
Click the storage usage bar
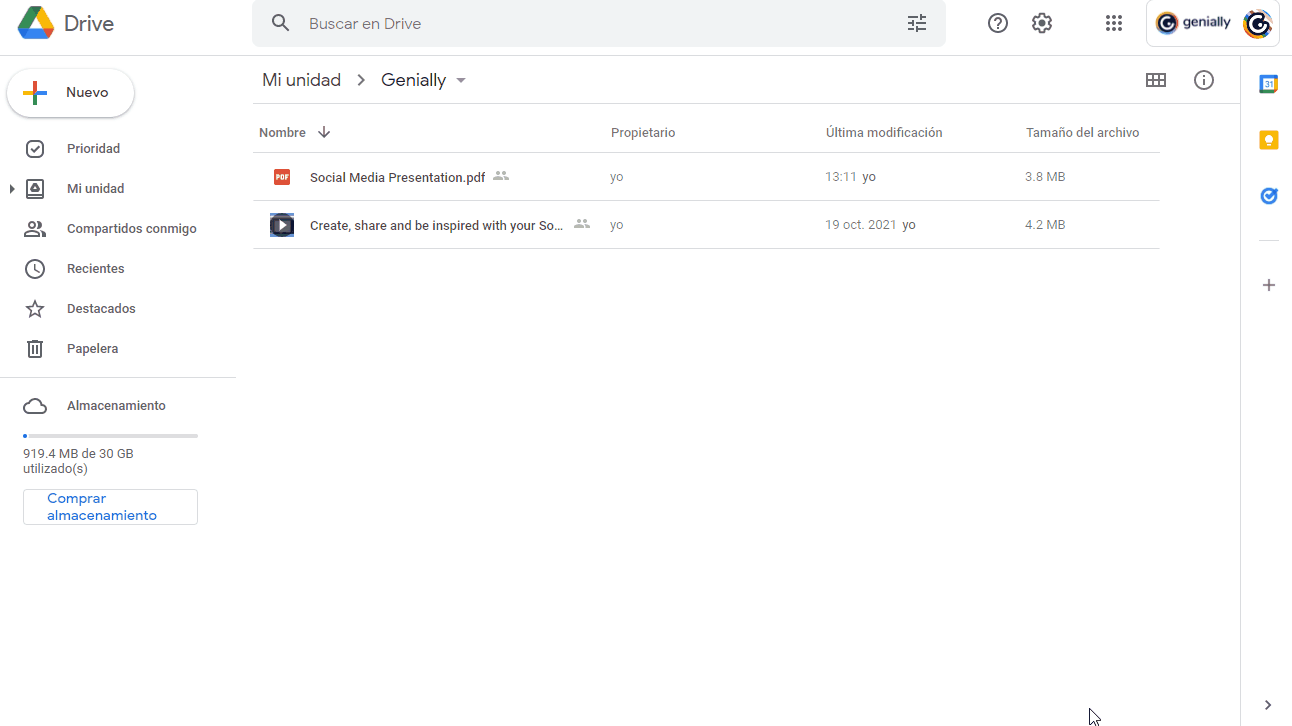(x=110, y=436)
